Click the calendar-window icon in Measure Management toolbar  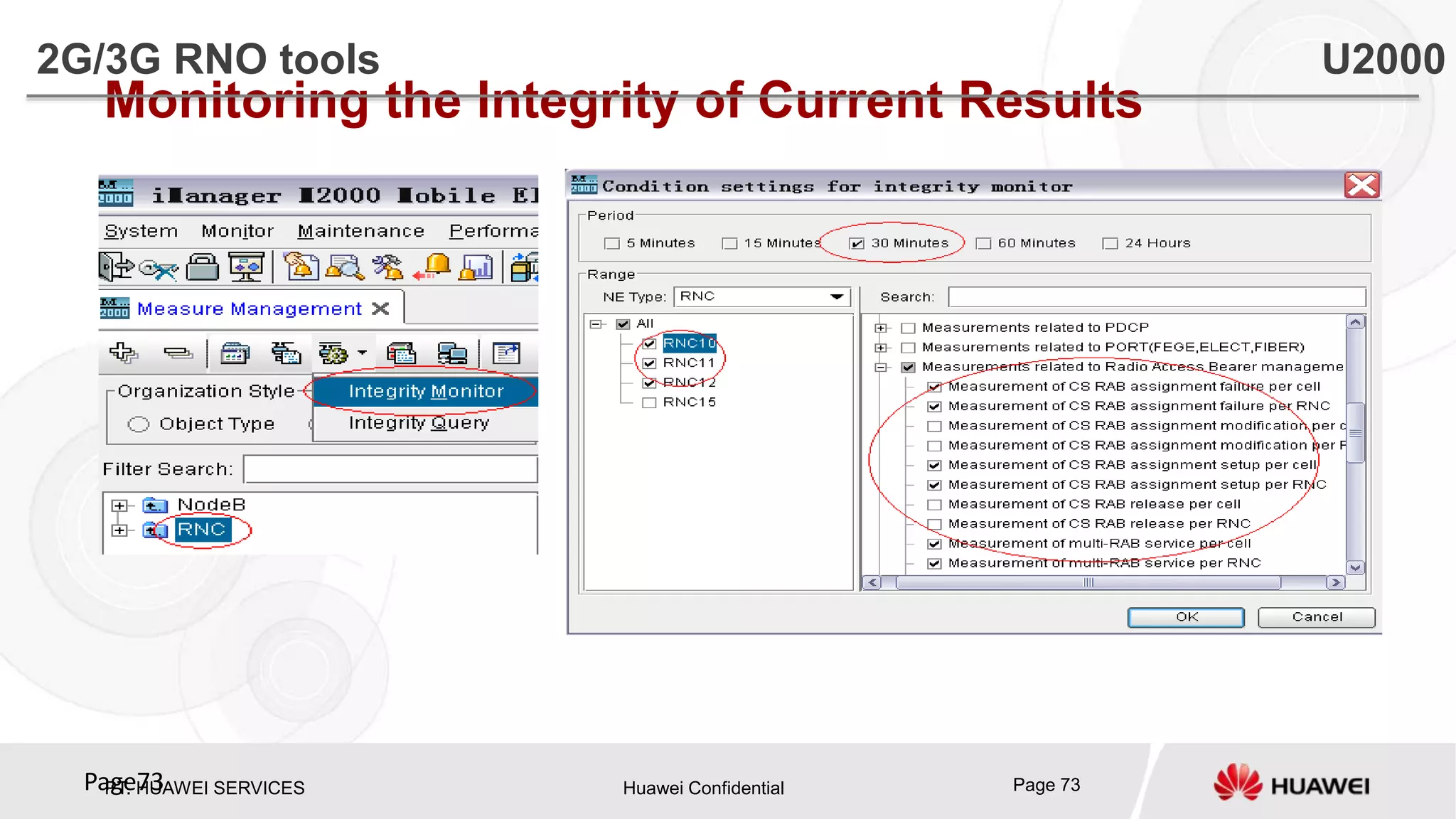[x=235, y=353]
